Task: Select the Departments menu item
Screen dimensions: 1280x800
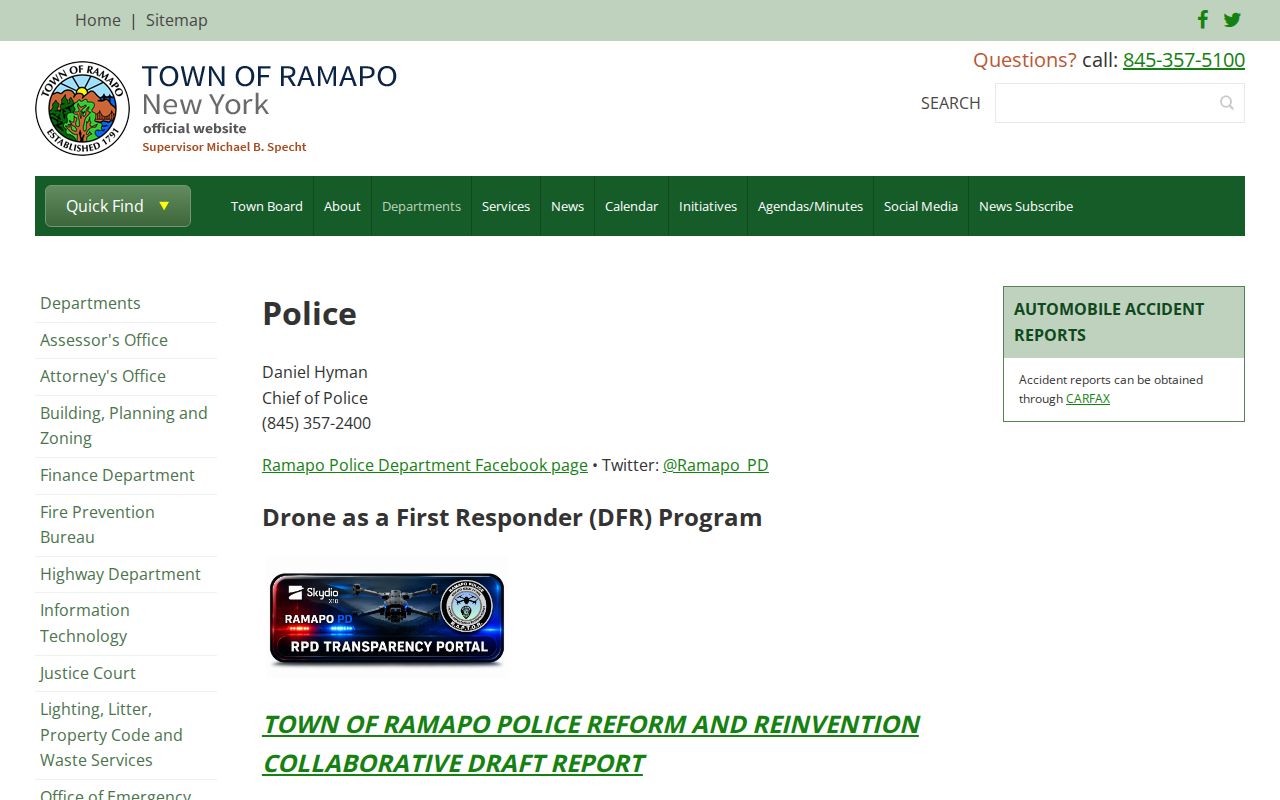Action: (421, 206)
